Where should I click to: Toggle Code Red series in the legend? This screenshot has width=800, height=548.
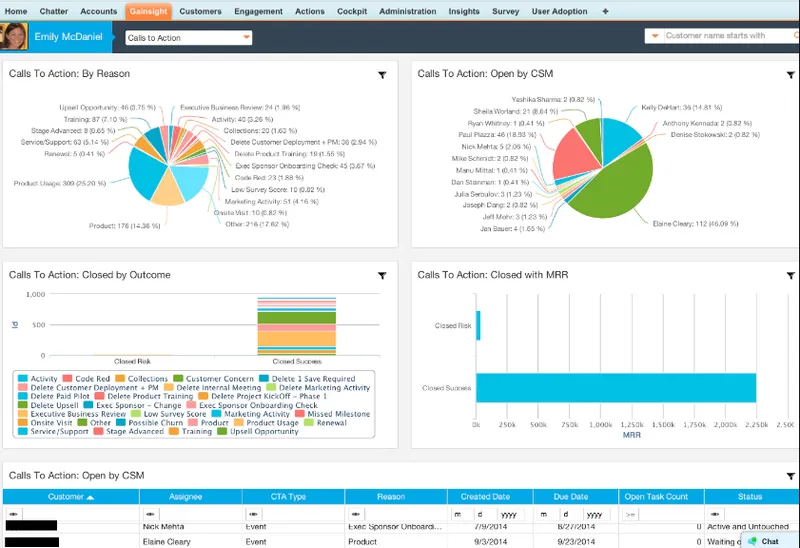tap(86, 379)
